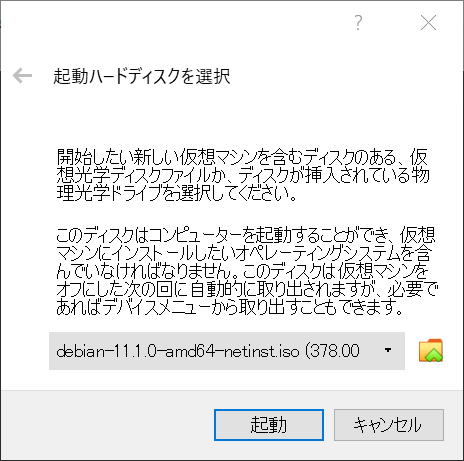The width and height of the screenshot is (464, 461).
Task: Dismiss the window with the top-right close button
Action: 428,23
